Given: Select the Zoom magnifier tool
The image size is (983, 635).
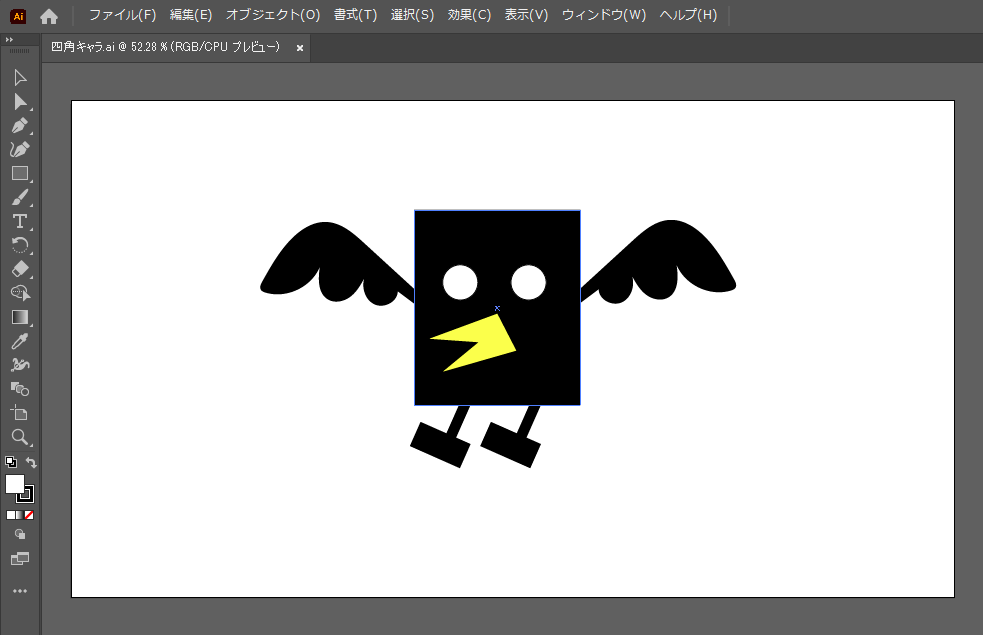Looking at the screenshot, I should (20, 437).
